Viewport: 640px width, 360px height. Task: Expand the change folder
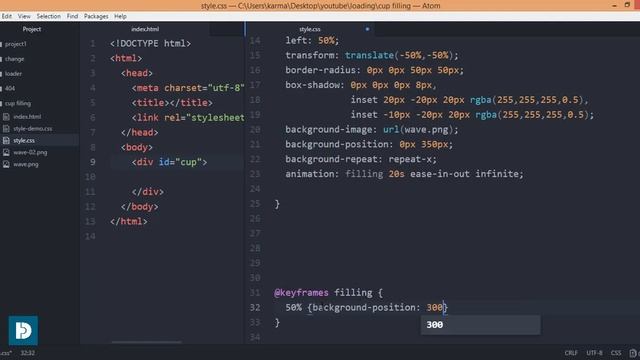14,59
